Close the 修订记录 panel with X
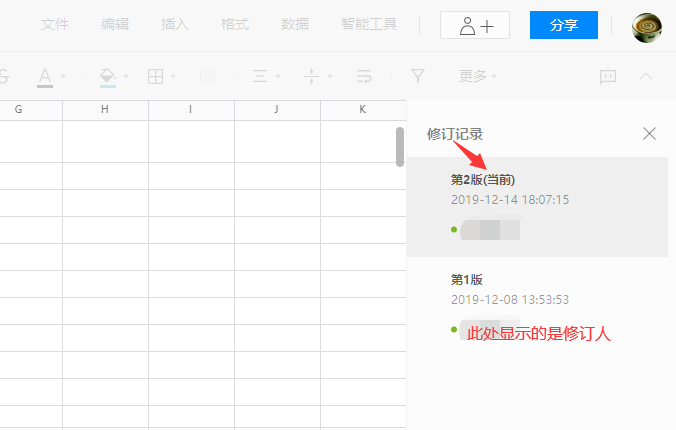The width and height of the screenshot is (676, 430). tap(649, 134)
